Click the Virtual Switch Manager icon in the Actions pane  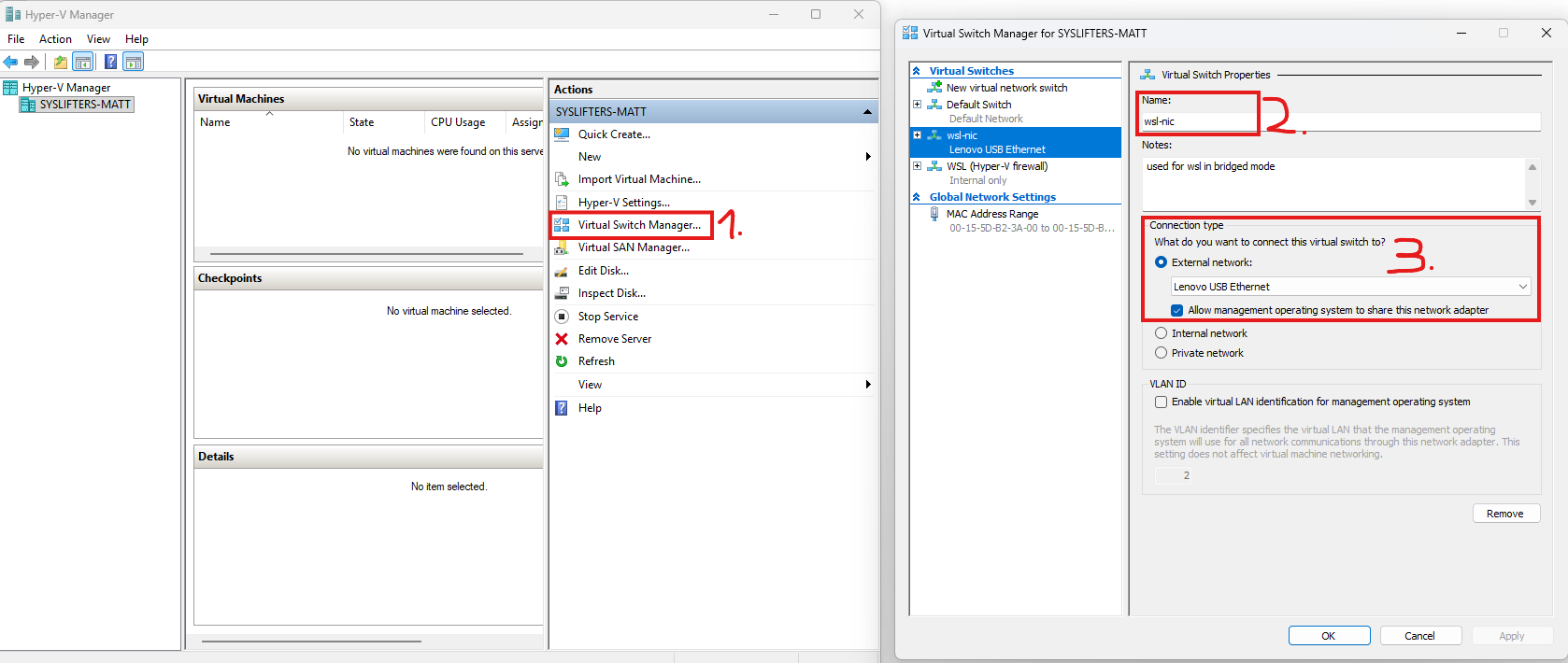click(x=562, y=225)
